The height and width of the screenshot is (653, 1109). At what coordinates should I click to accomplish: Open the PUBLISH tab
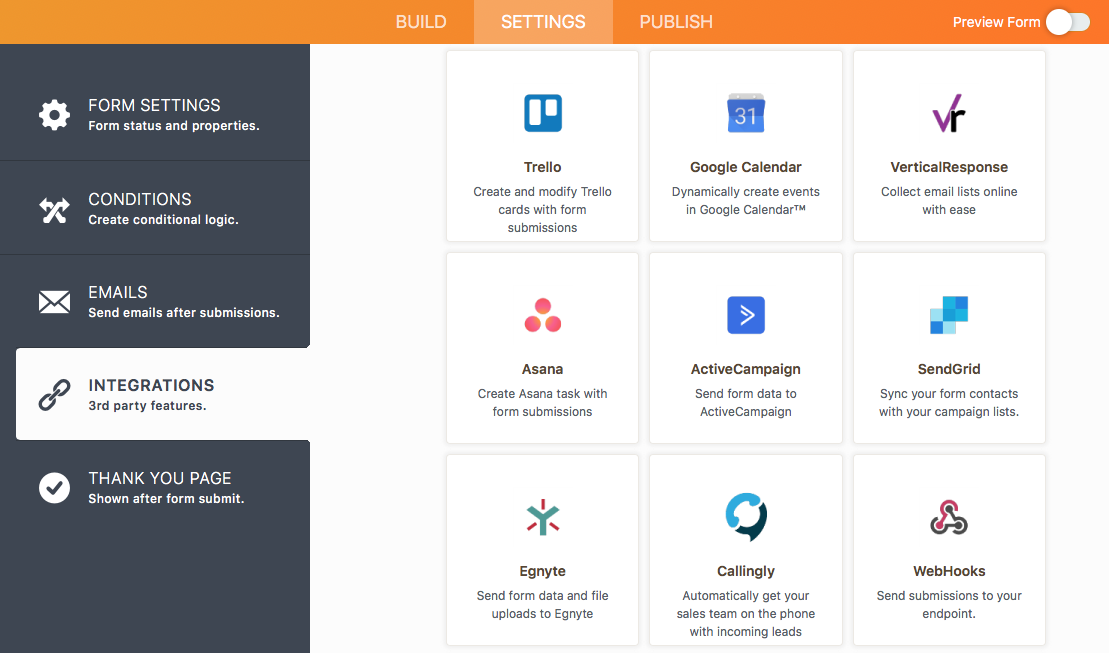pyautogui.click(x=675, y=22)
